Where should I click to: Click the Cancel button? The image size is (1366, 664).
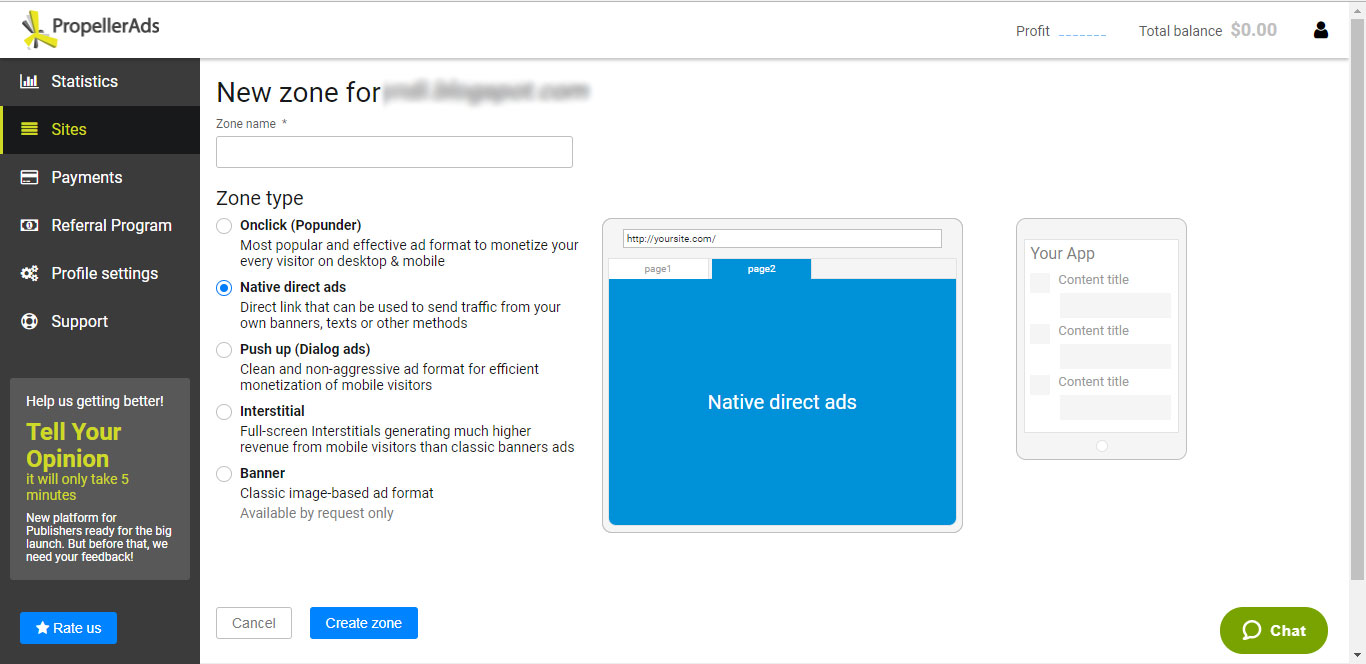254,623
